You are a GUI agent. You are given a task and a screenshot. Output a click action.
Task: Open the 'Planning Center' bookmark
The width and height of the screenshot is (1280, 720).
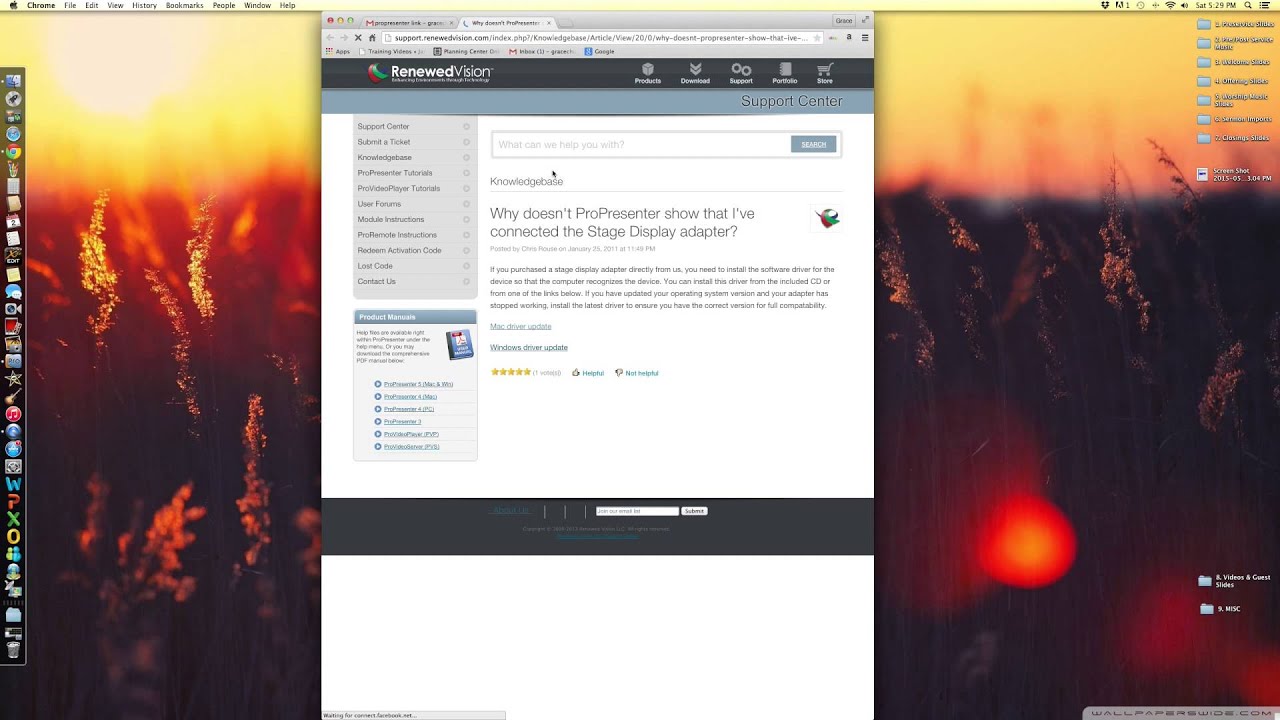(x=466, y=51)
